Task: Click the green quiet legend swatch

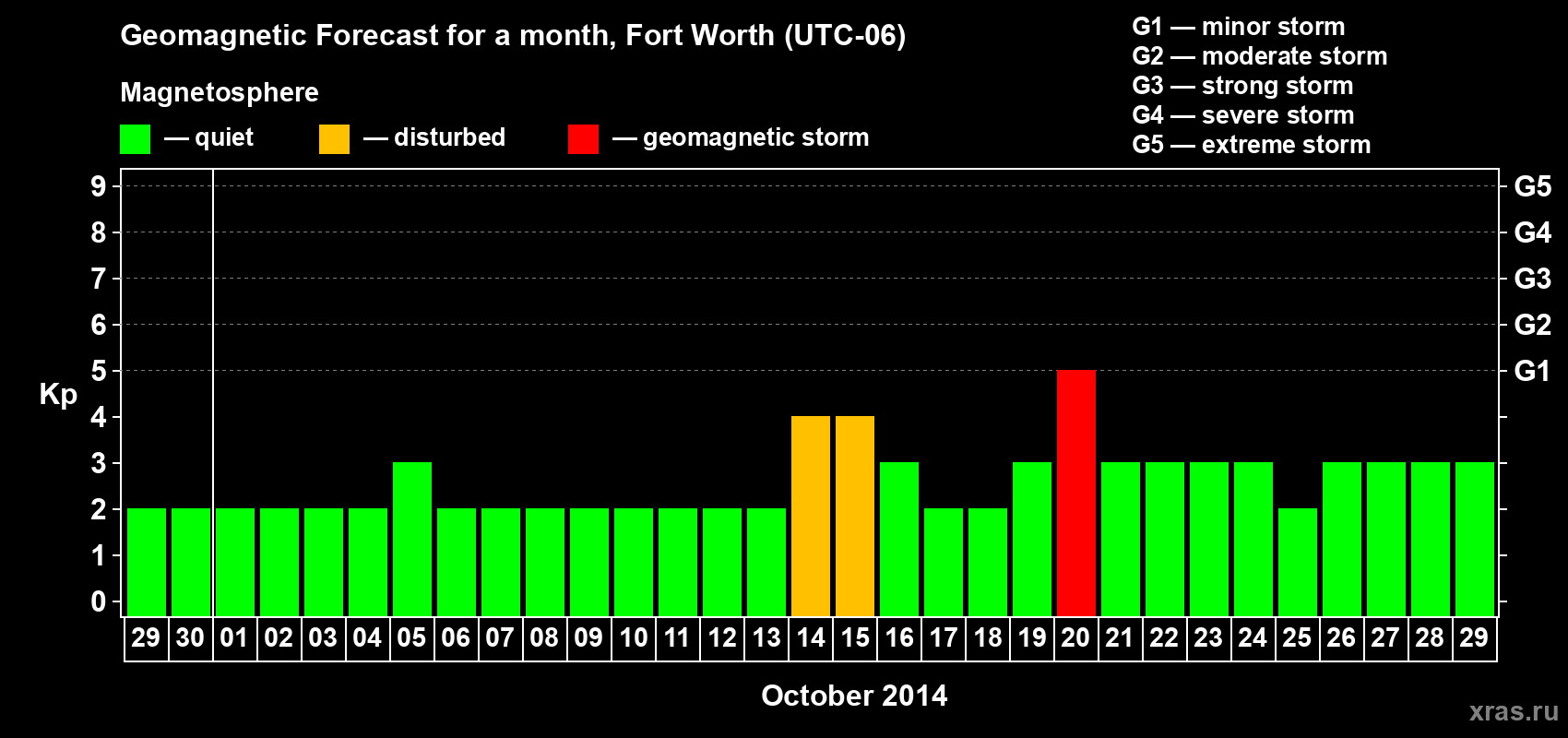Action: 135,139
